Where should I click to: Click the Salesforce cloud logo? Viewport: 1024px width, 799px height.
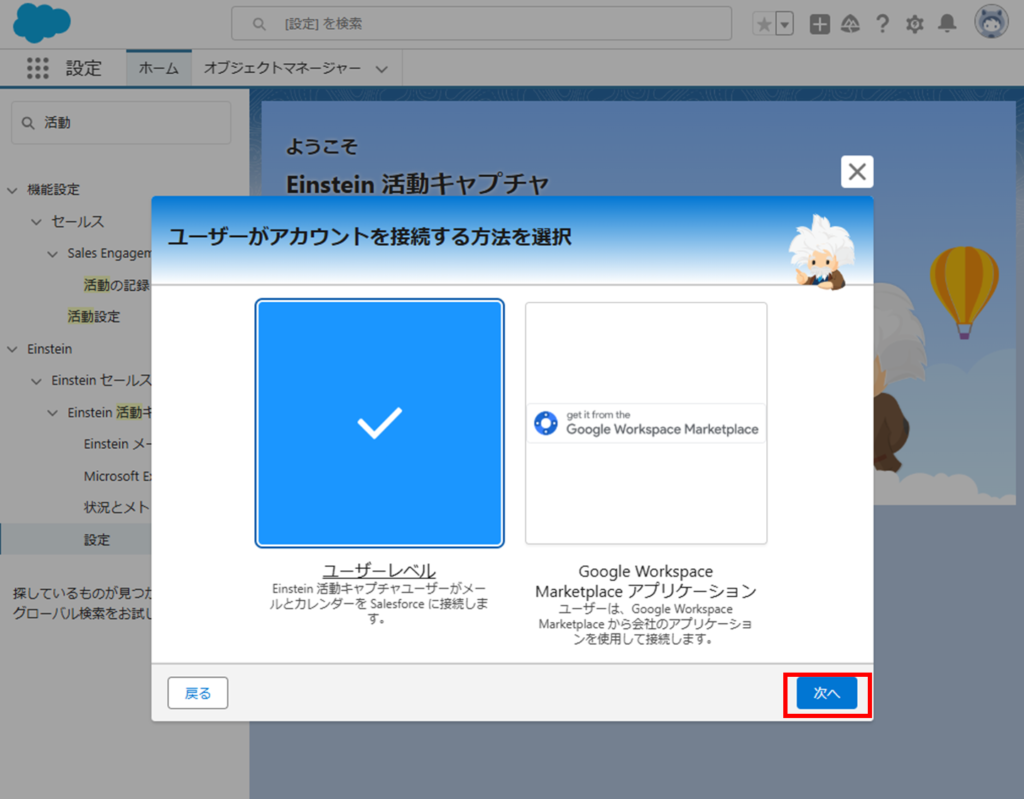42,22
